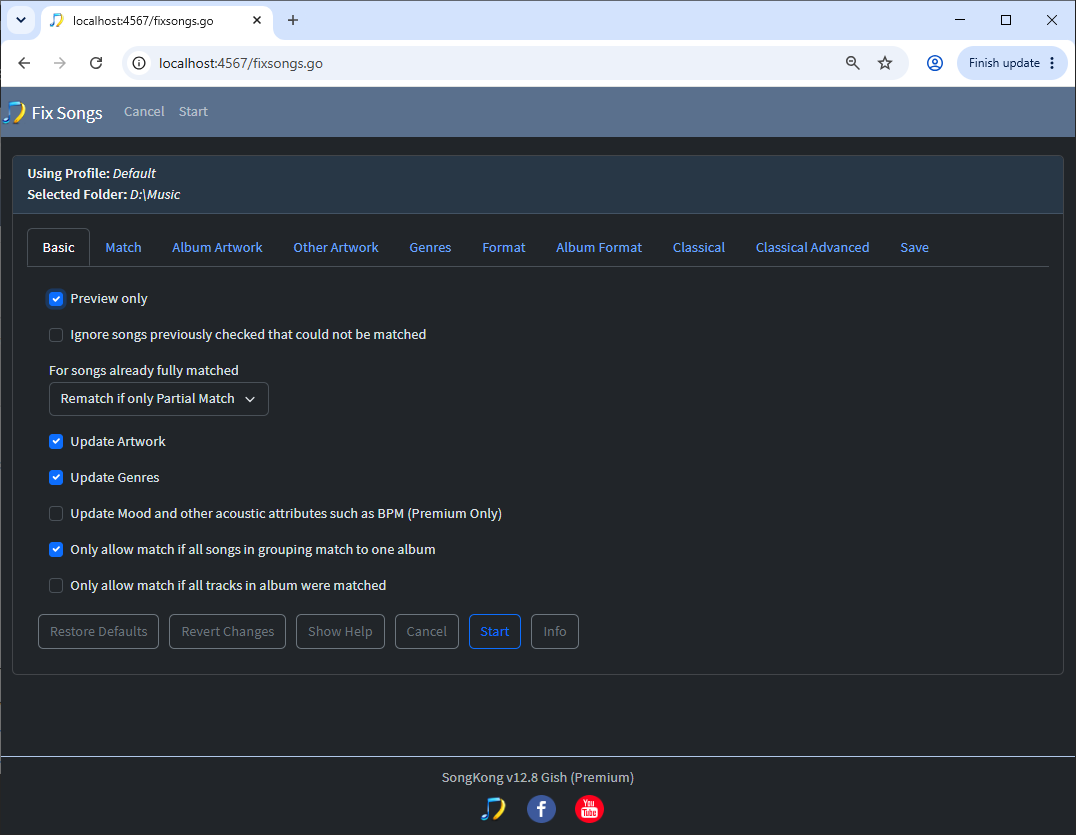The image size is (1076, 835).
Task: Switch to the Classical Advanced tab
Action: [x=812, y=248]
